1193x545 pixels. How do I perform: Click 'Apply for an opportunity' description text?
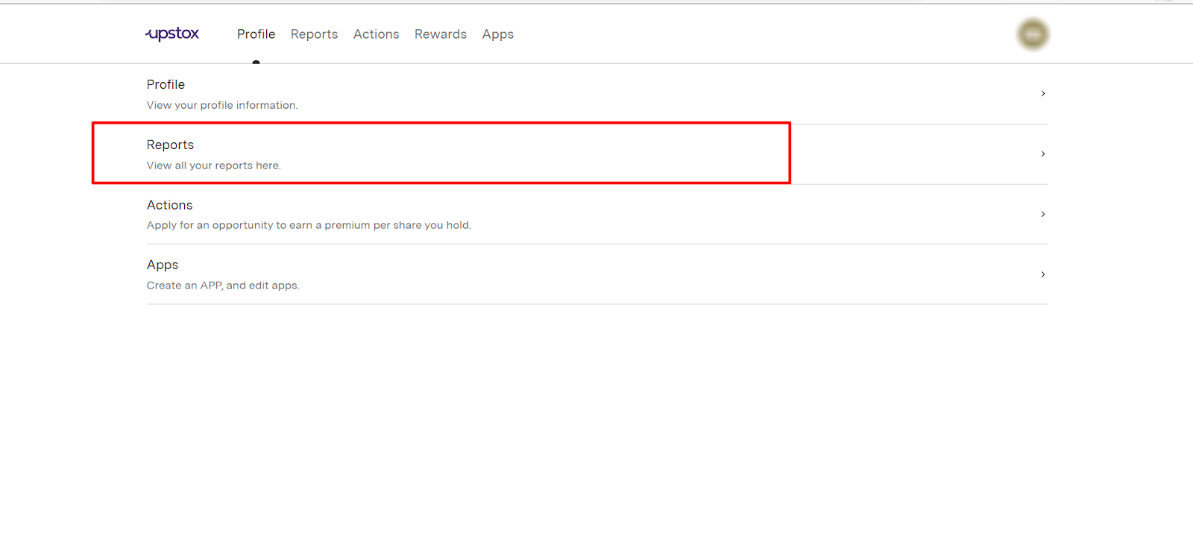point(308,226)
